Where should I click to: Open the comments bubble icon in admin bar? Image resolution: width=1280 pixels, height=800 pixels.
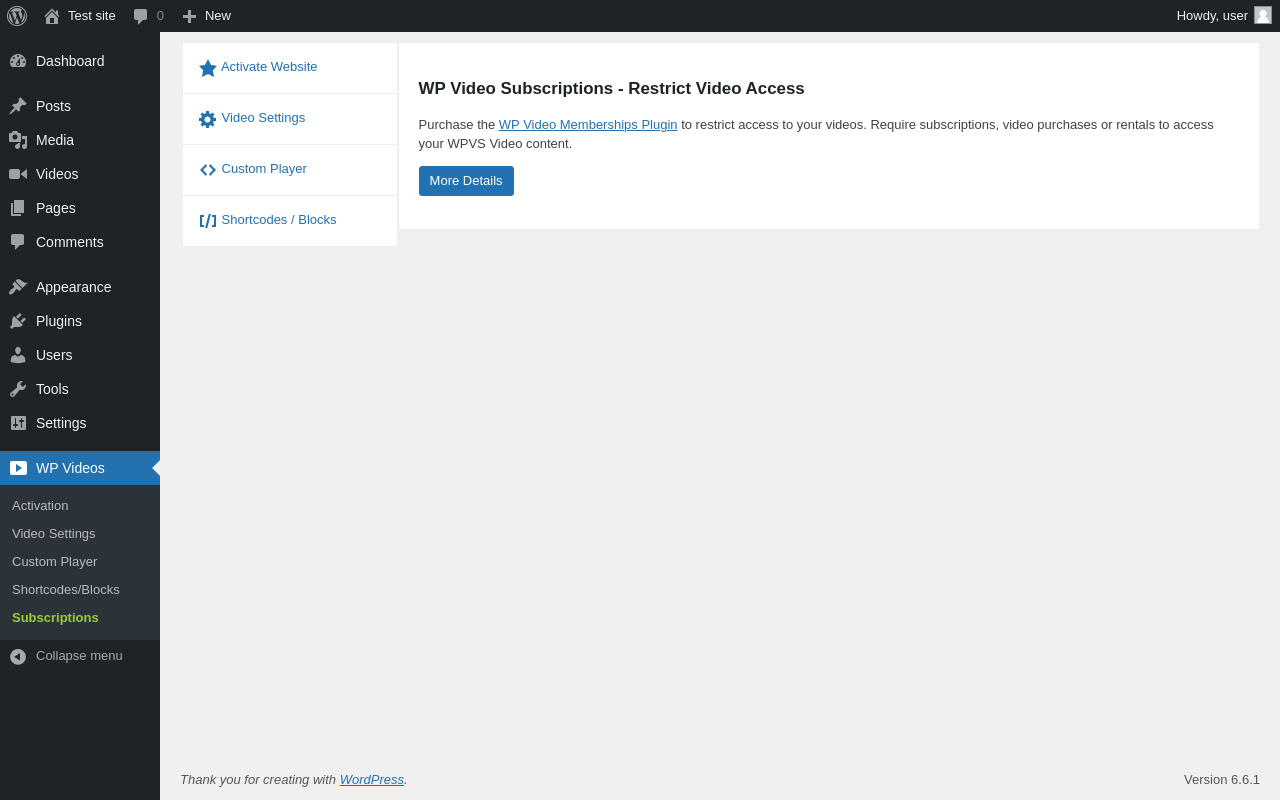[x=141, y=16]
